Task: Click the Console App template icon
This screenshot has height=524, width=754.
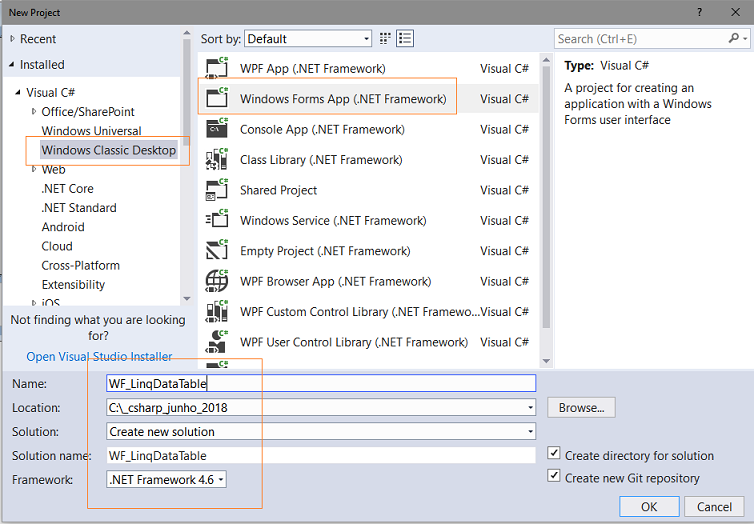Action: pyautogui.click(x=217, y=129)
